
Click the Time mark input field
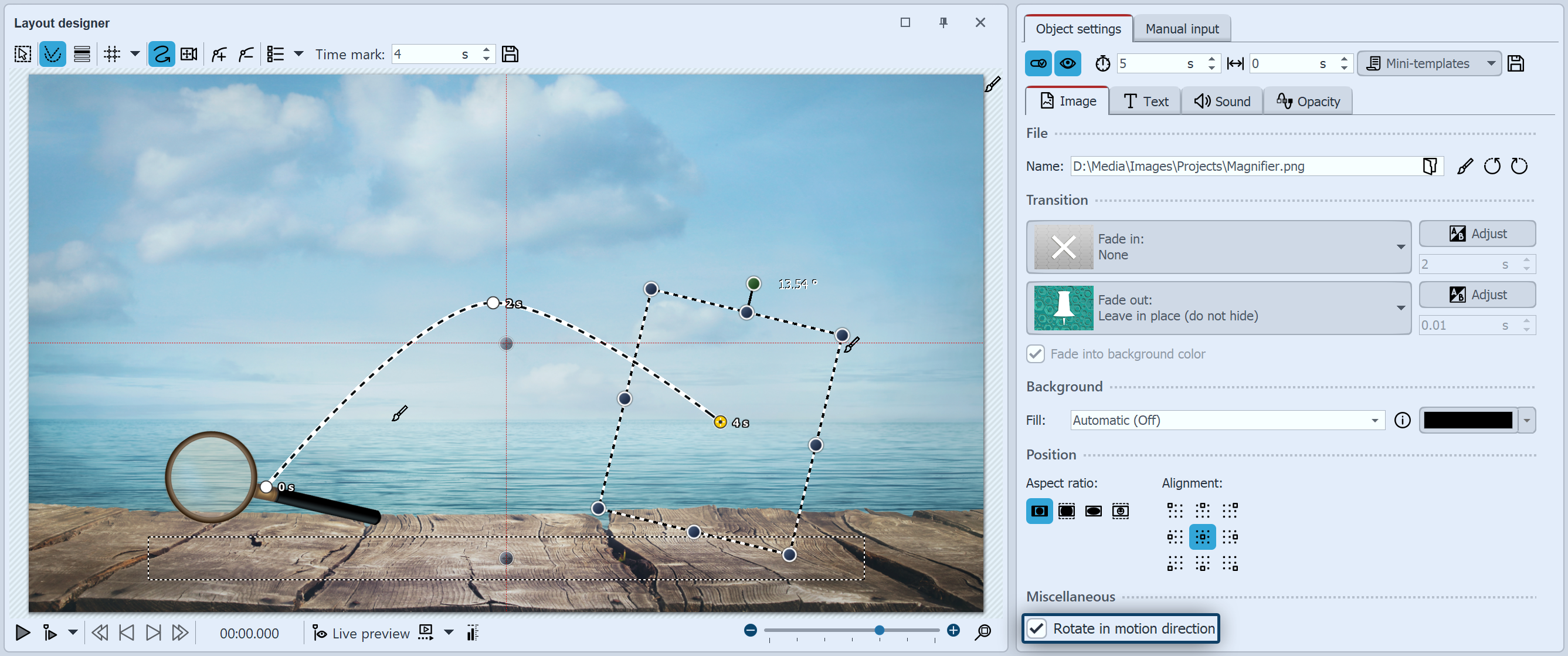tap(432, 53)
